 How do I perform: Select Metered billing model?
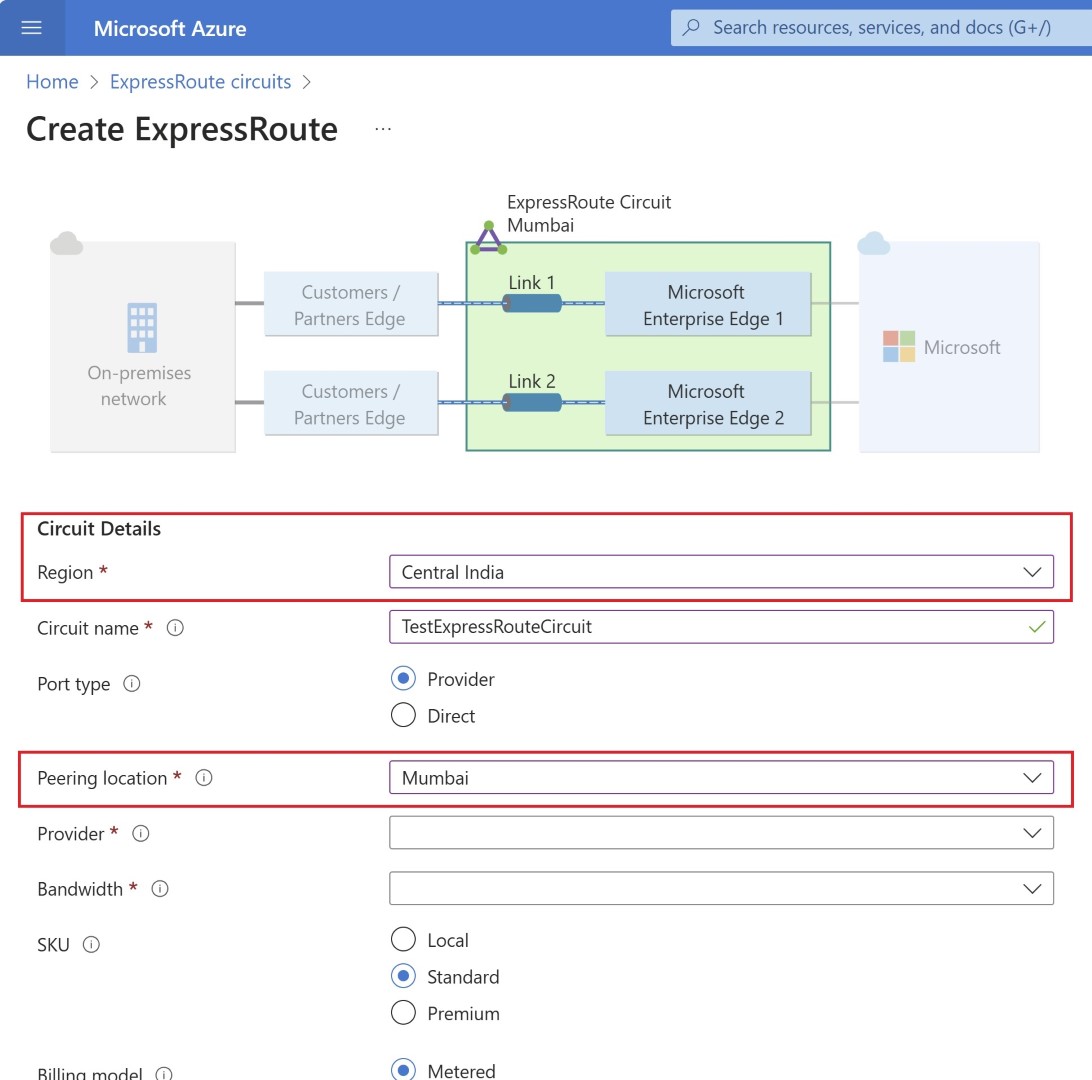(403, 1070)
